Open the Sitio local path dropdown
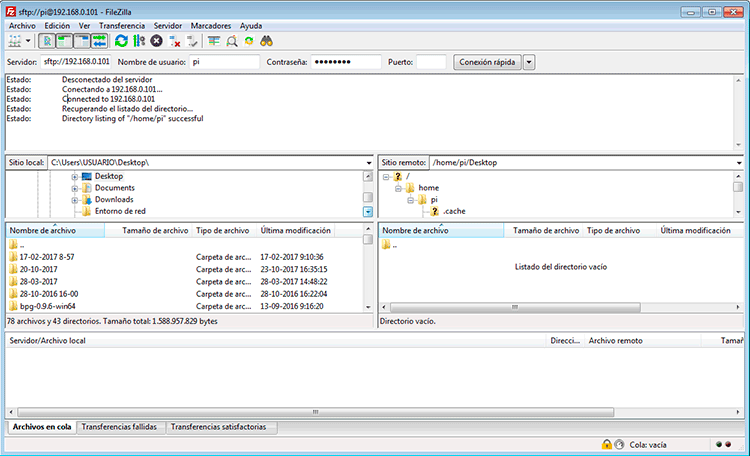 pos(369,163)
